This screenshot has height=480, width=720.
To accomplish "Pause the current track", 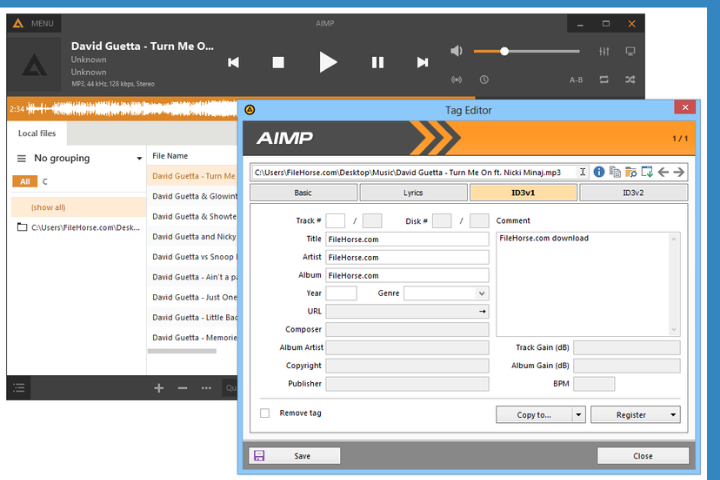I will 377,62.
